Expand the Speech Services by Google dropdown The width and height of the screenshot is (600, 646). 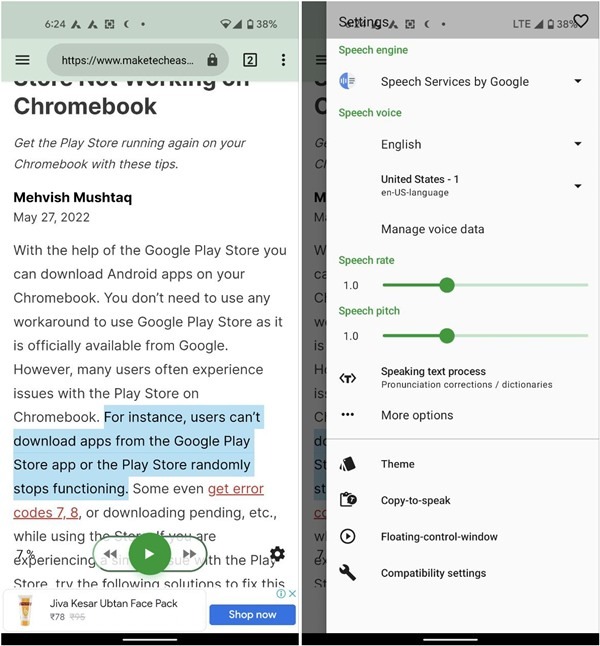click(x=578, y=81)
